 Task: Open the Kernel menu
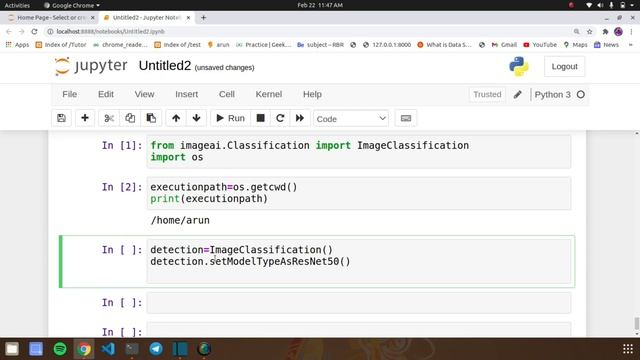269,94
